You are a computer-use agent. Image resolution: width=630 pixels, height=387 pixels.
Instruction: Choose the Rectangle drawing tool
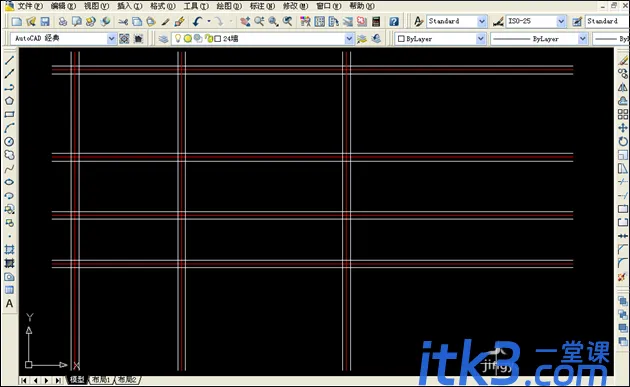tap(9, 115)
